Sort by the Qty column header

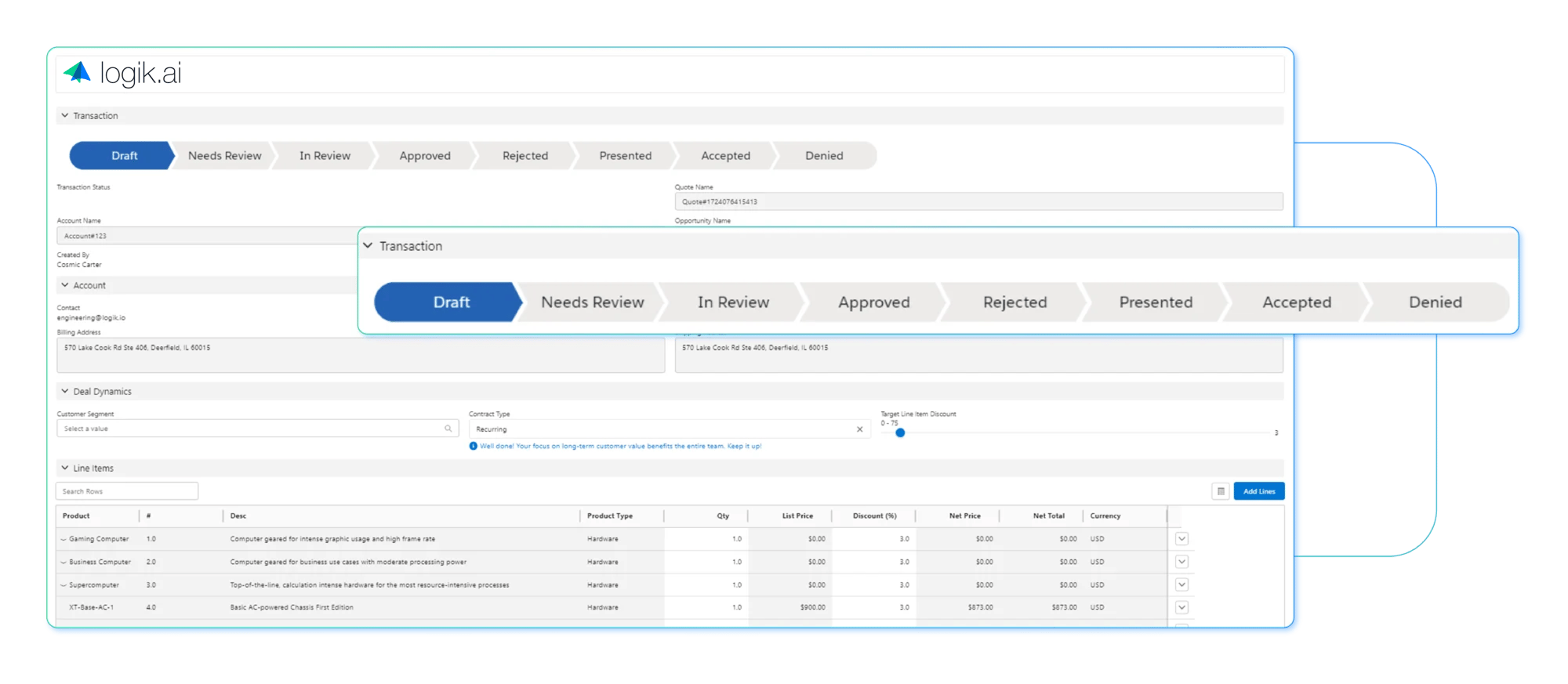(723, 516)
